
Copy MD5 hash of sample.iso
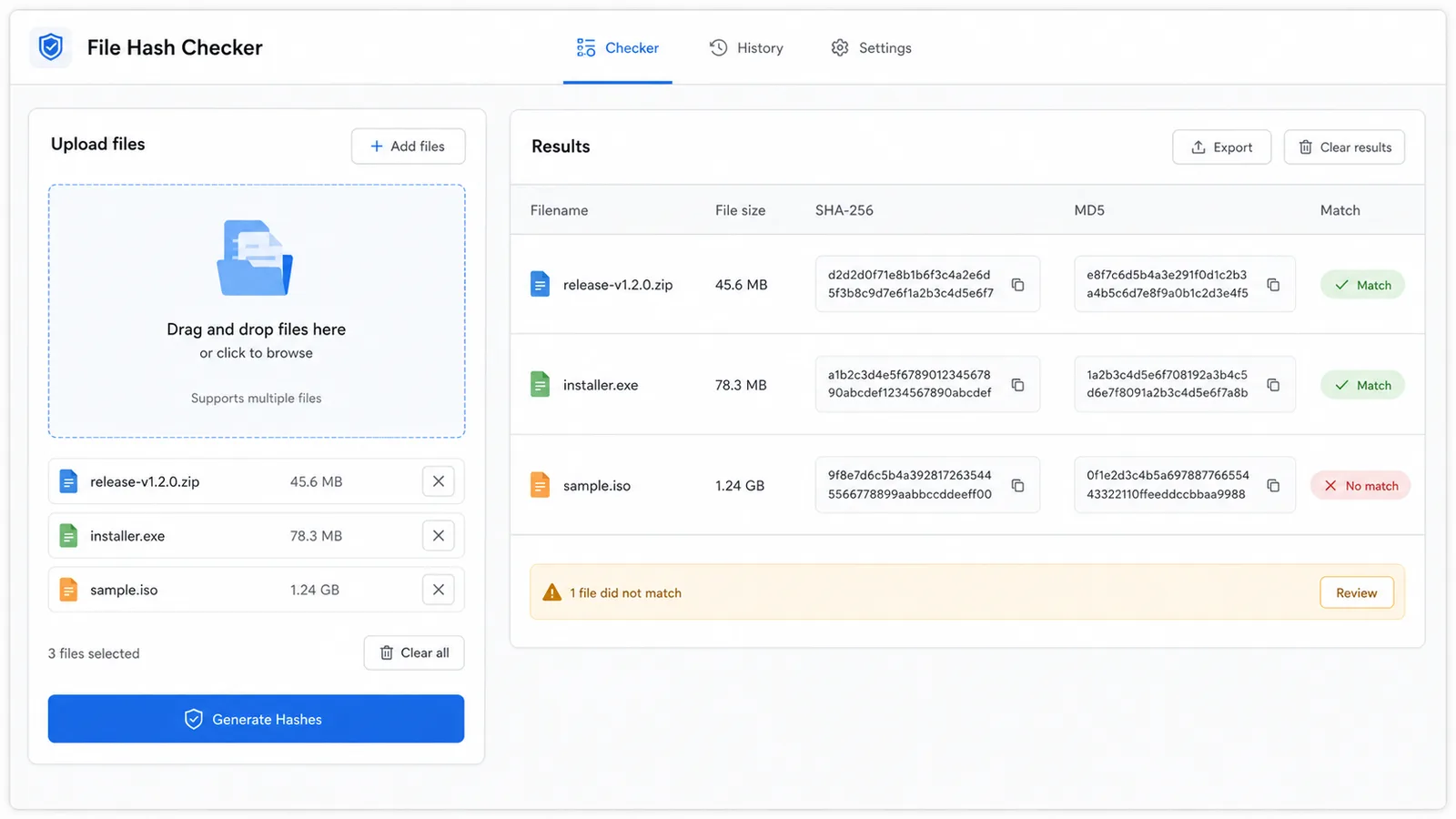click(x=1273, y=486)
